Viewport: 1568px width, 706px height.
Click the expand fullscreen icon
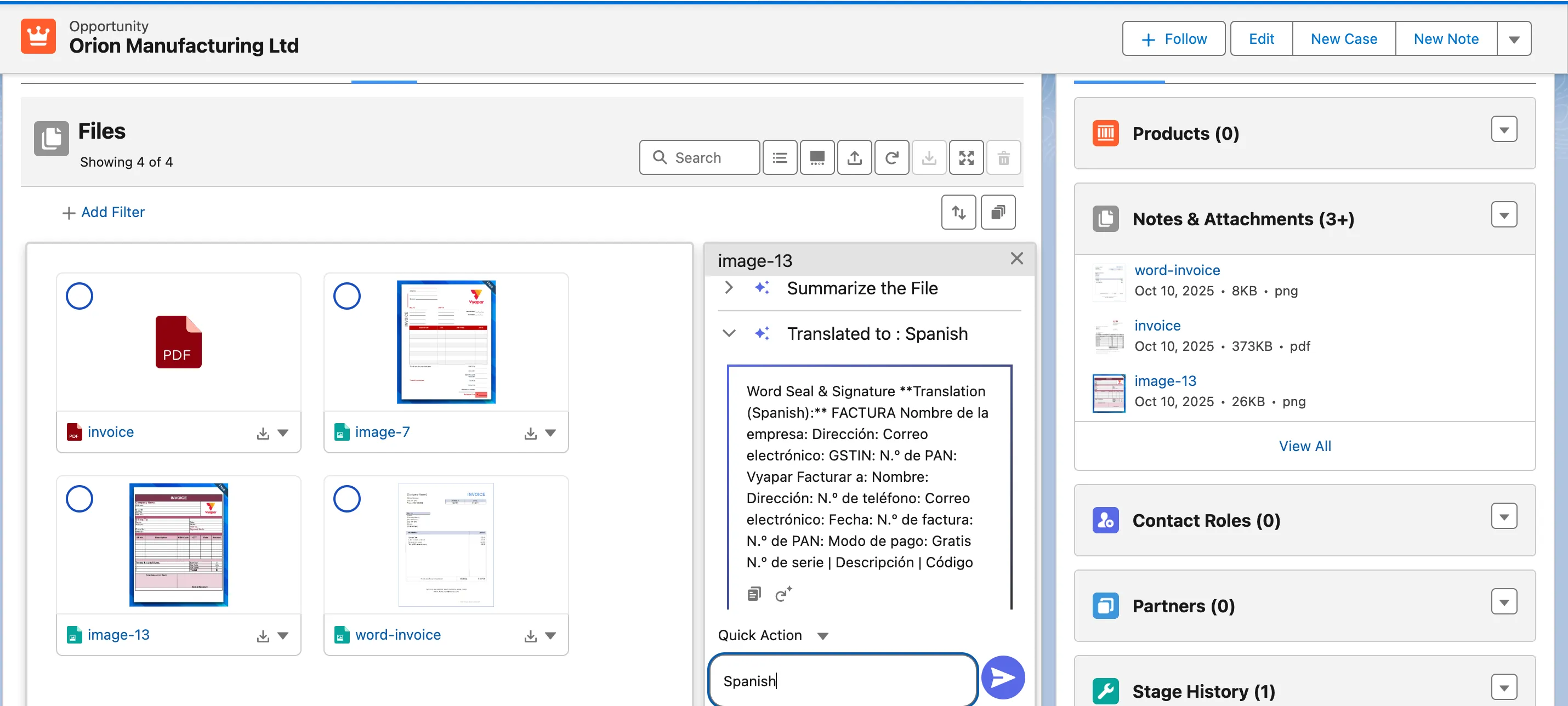(x=966, y=158)
